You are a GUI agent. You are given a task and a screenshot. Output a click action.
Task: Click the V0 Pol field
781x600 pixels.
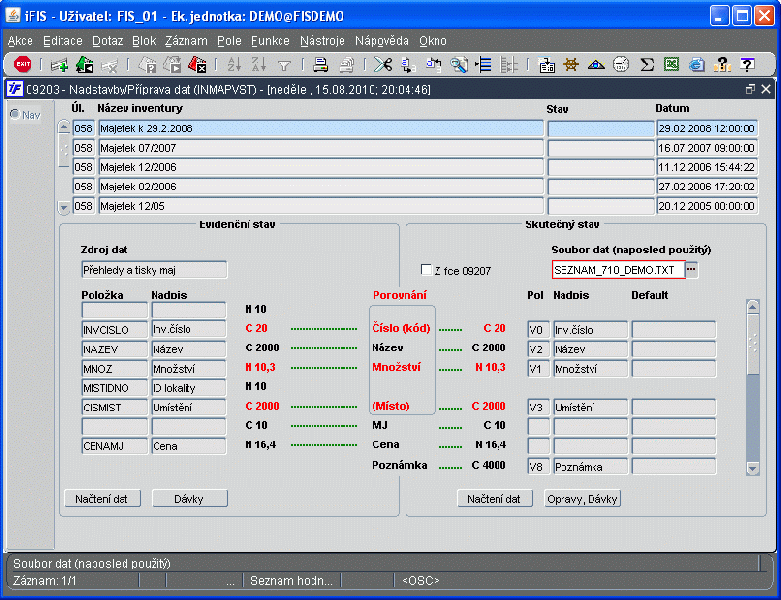tap(538, 330)
